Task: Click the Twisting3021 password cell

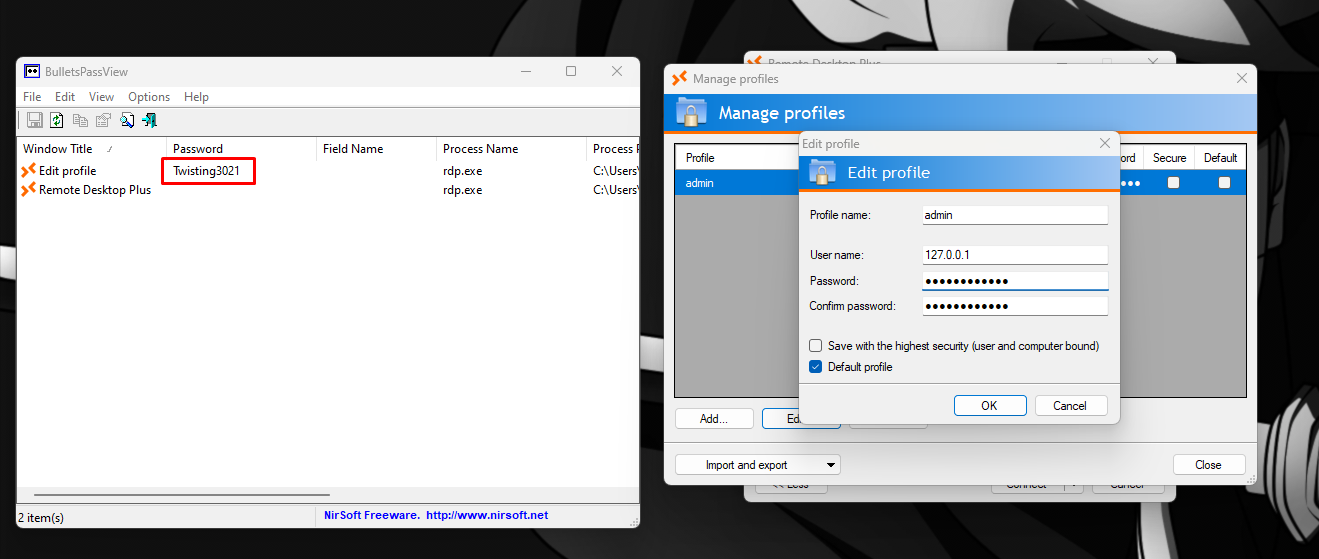Action: [x=206, y=171]
